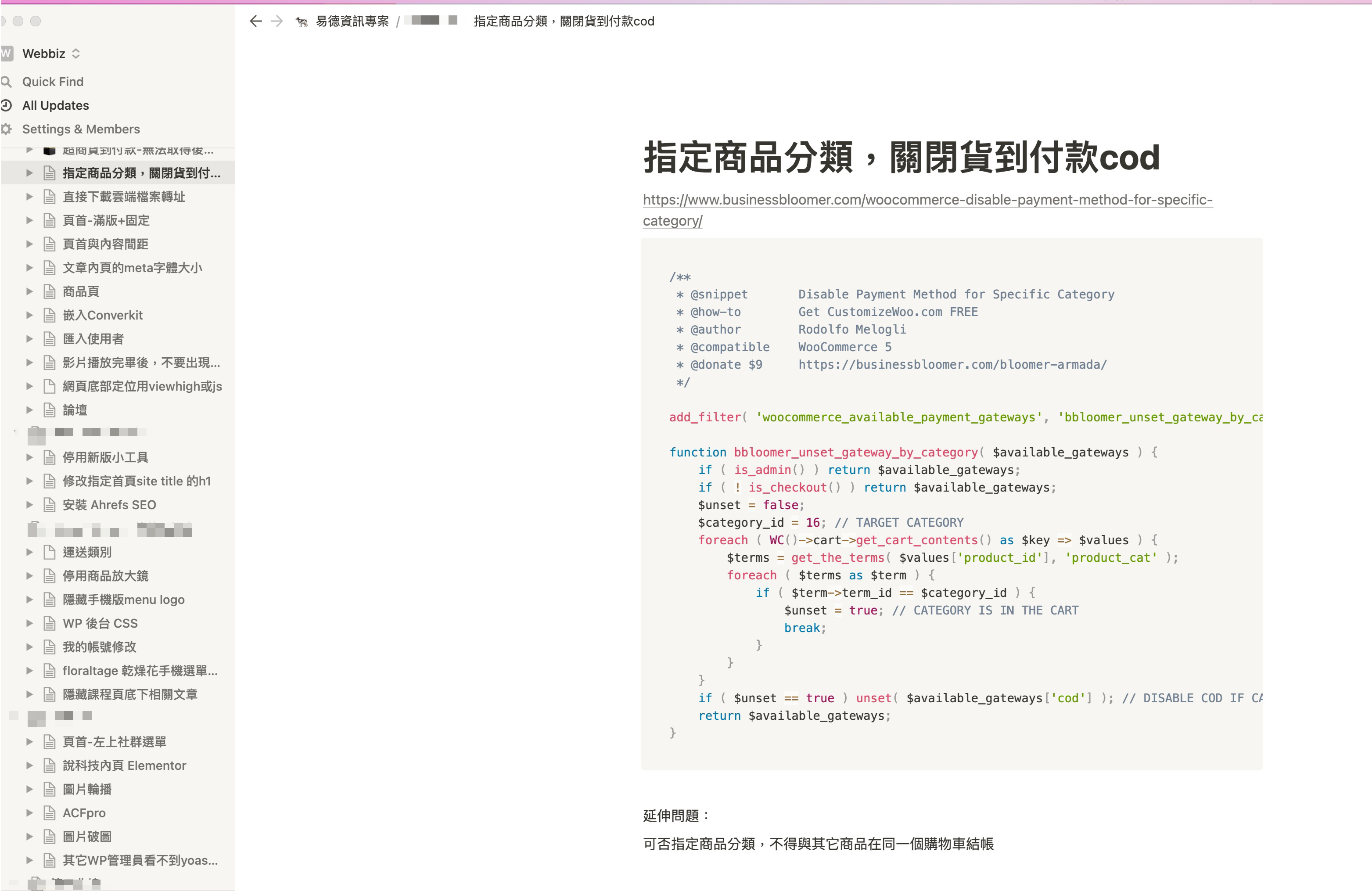
Task: Go back with the left arrow
Action: click(255, 22)
